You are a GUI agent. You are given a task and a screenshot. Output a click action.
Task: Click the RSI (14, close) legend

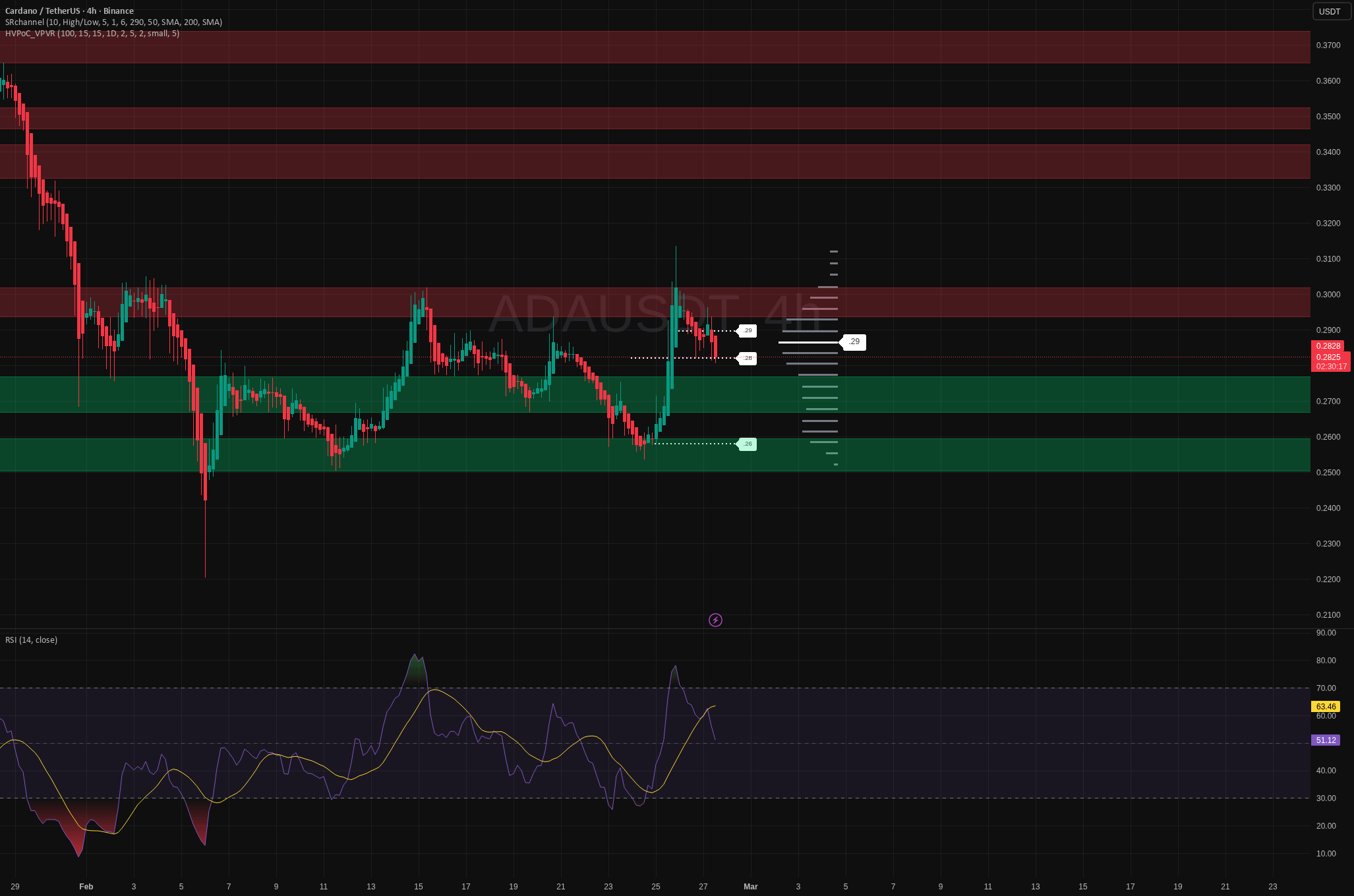pyautogui.click(x=31, y=640)
